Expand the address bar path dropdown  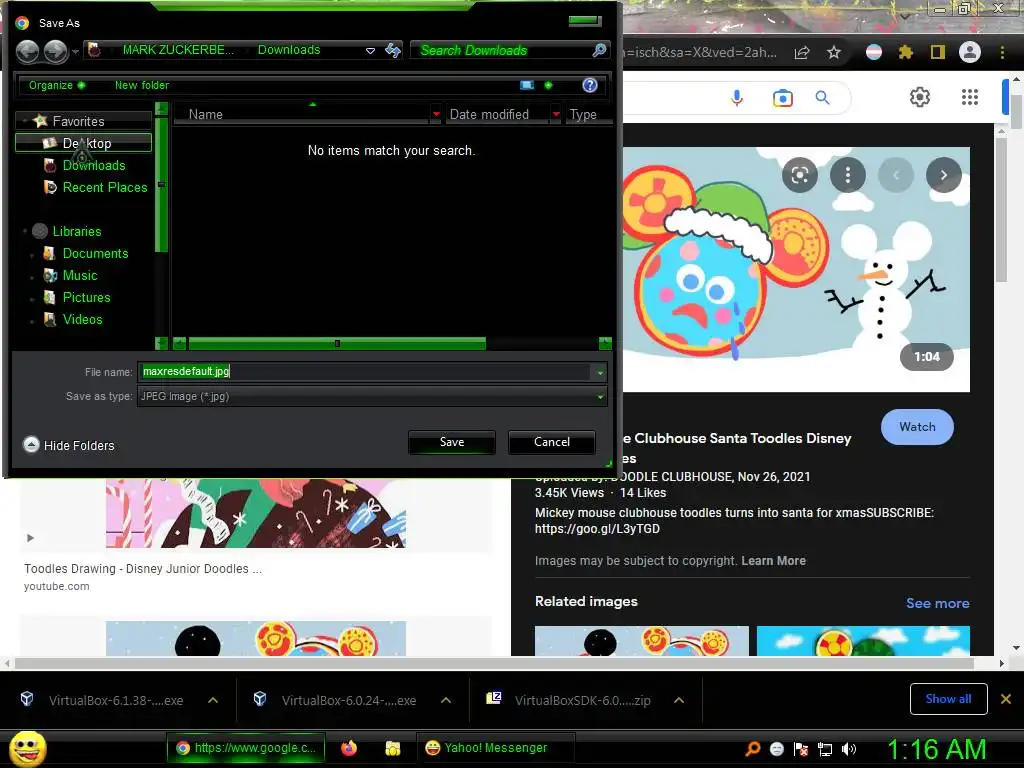370,50
